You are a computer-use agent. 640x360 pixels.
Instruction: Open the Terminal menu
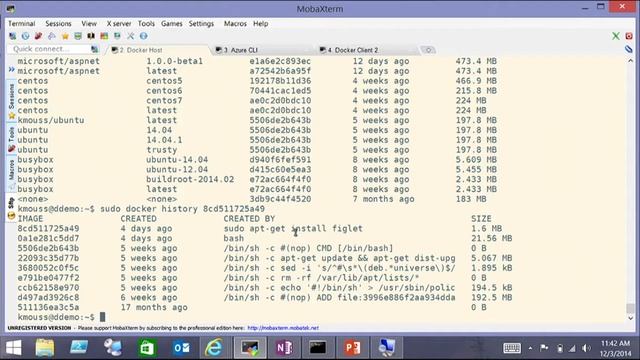pos(22,24)
